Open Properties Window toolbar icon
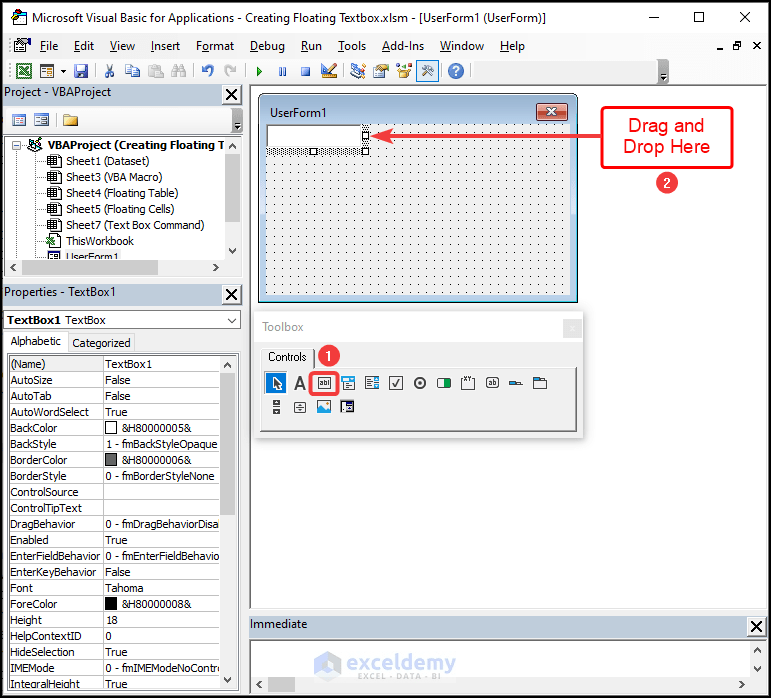The height and width of the screenshot is (698, 771). pos(381,71)
